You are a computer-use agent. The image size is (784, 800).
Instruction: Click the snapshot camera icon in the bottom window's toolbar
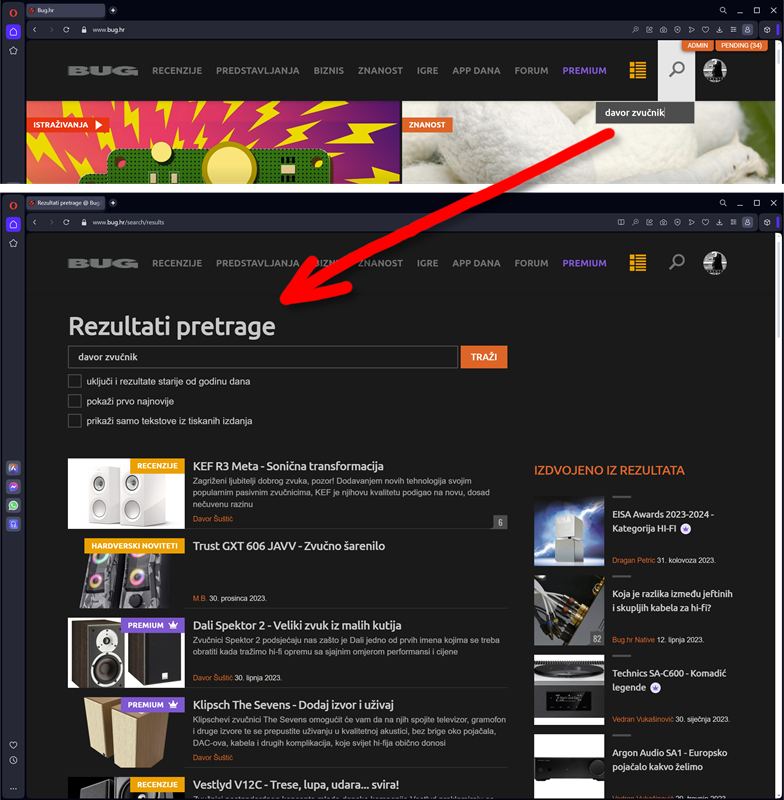point(663,222)
